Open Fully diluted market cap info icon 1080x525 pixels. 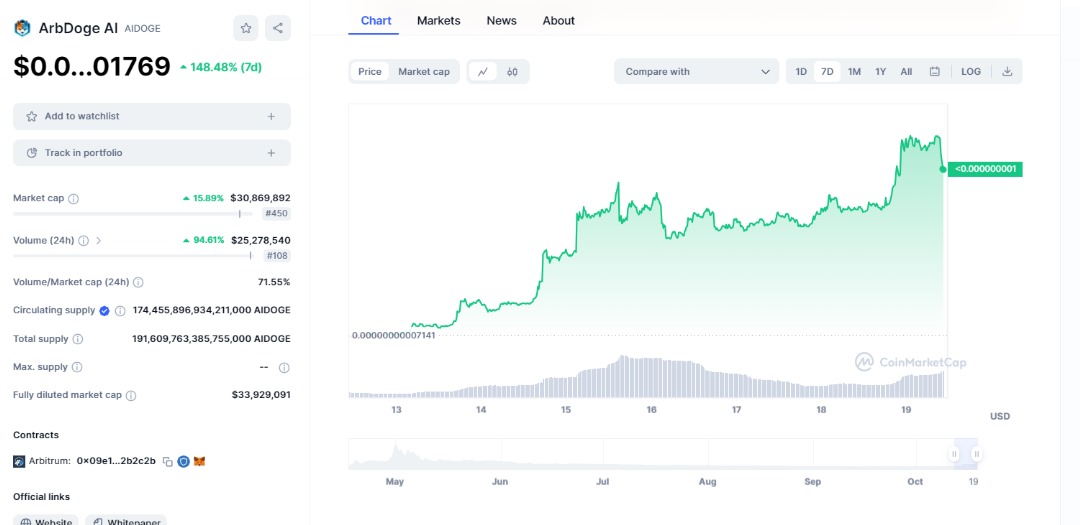[131, 395]
